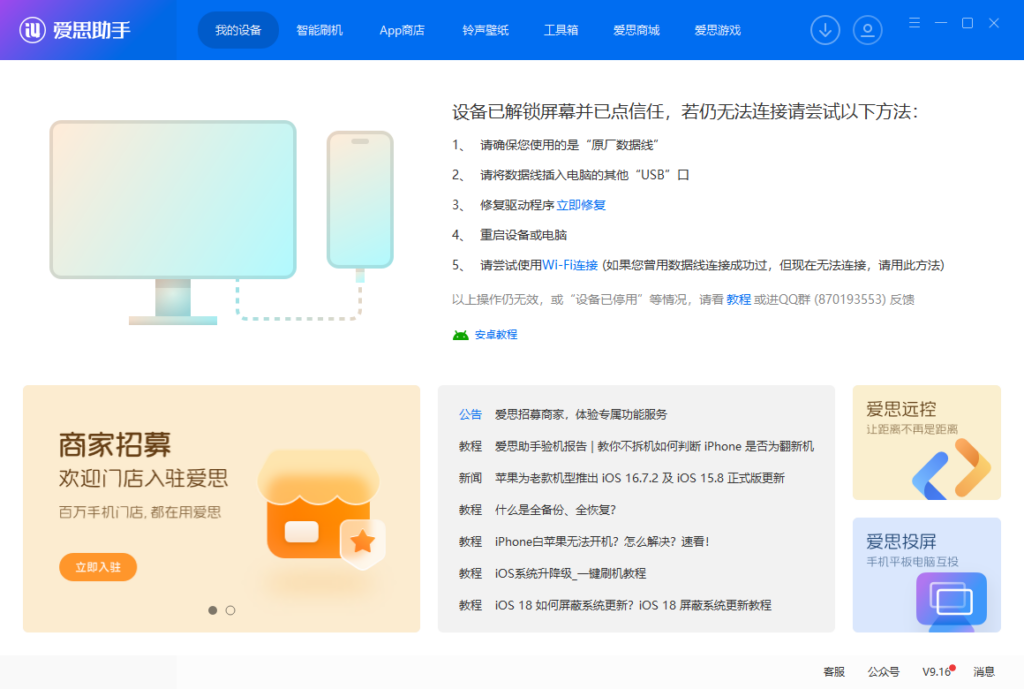This screenshot has height=689, width=1024.
Task: Click the computer monitor illustration
Action: [x=173, y=222]
